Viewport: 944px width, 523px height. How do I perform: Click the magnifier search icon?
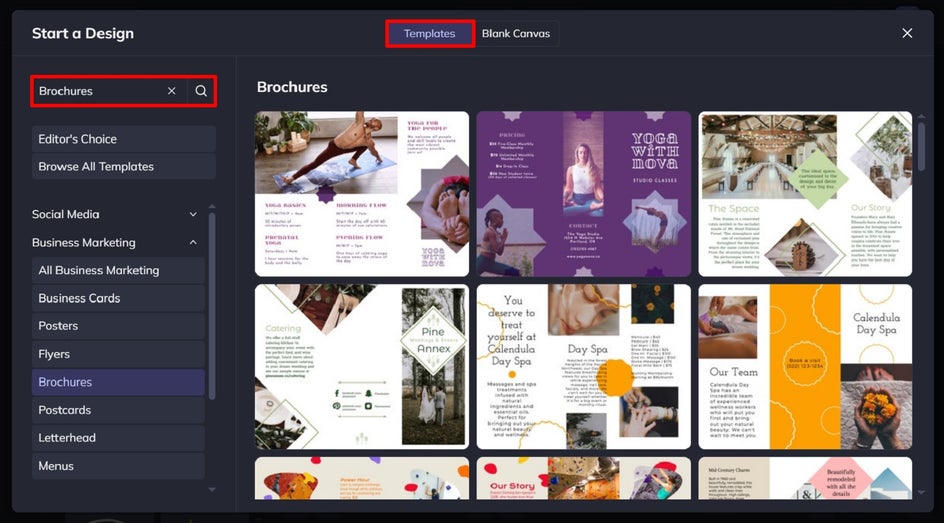[201, 91]
